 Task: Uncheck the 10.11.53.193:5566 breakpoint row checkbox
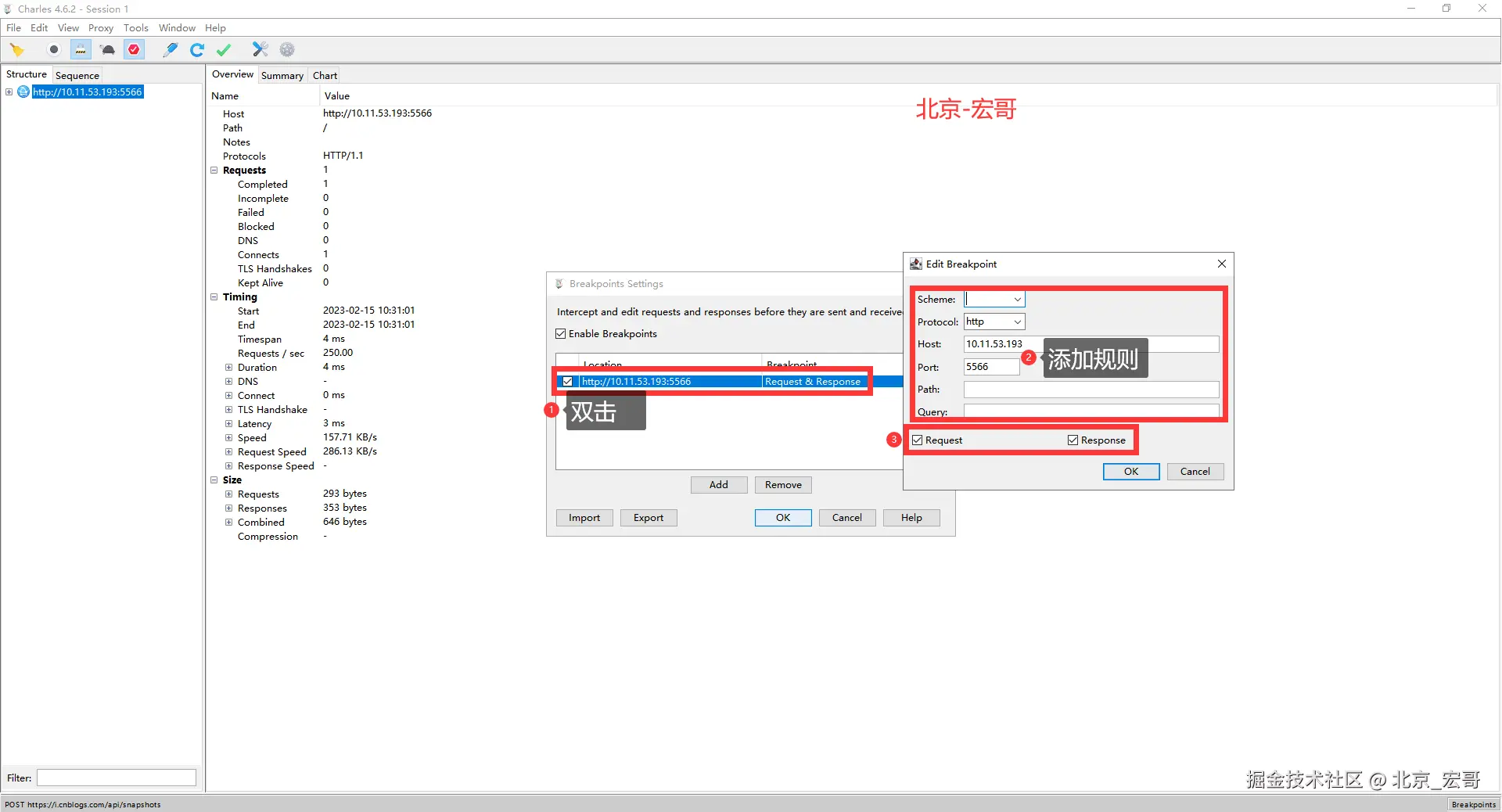(568, 382)
